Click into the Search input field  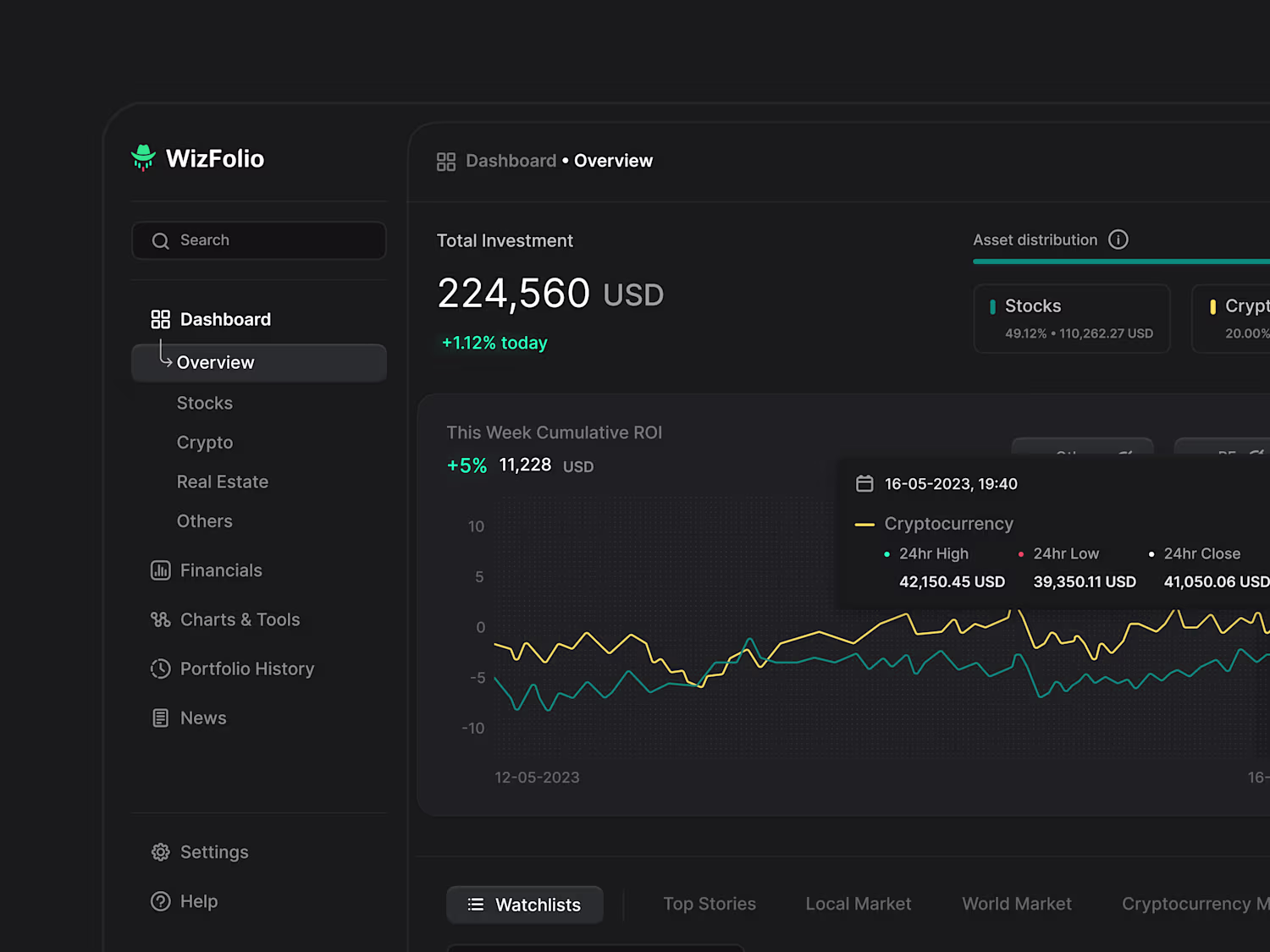click(259, 240)
